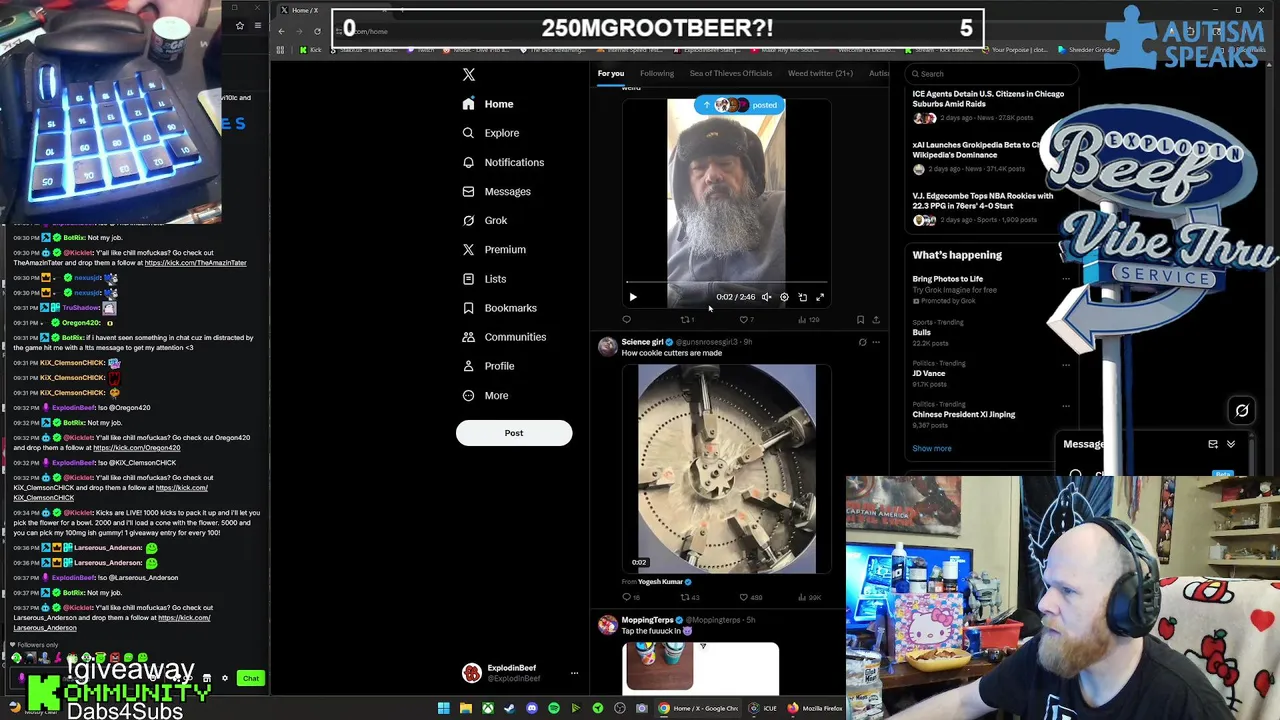Click Show more under What's happening
Image resolution: width=1280 pixels, height=720 pixels.
tap(931, 448)
